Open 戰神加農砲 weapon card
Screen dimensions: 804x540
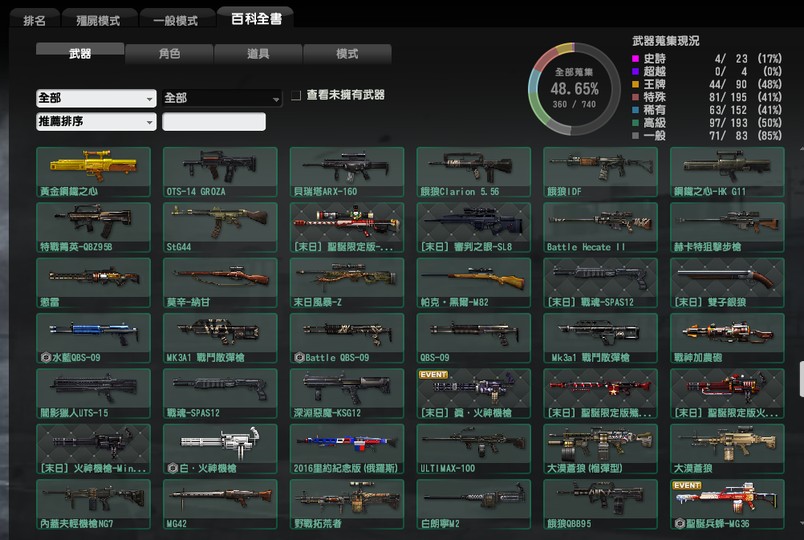(727, 338)
